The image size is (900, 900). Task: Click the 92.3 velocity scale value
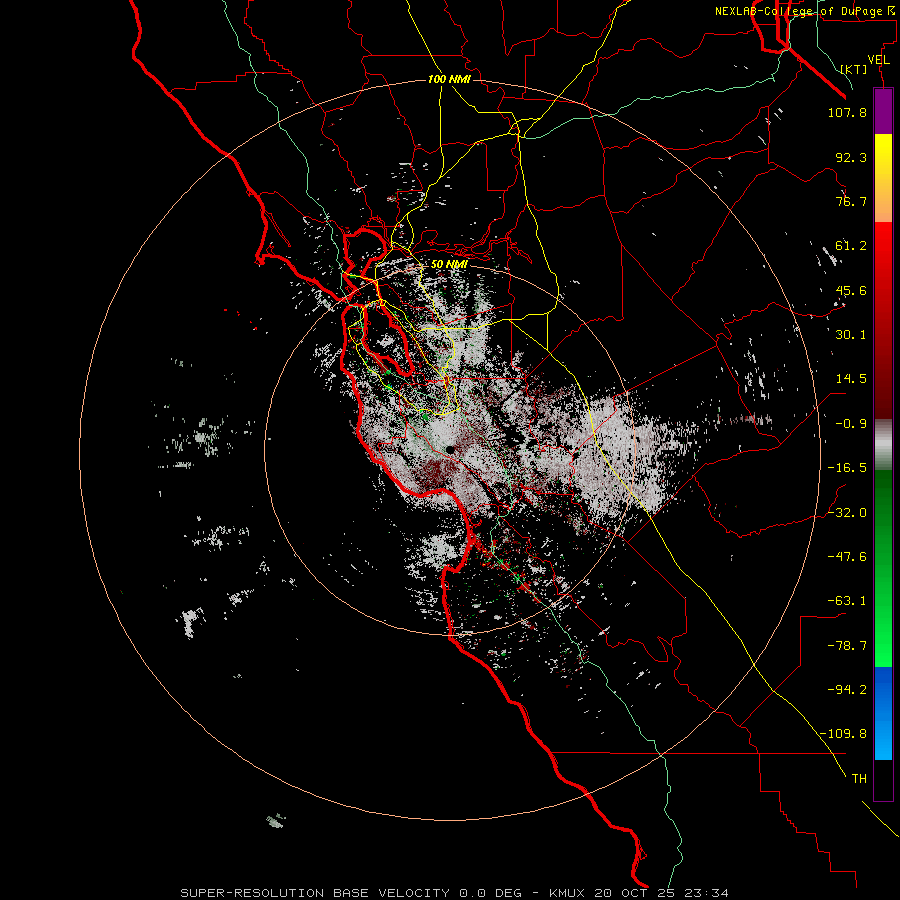851,157
